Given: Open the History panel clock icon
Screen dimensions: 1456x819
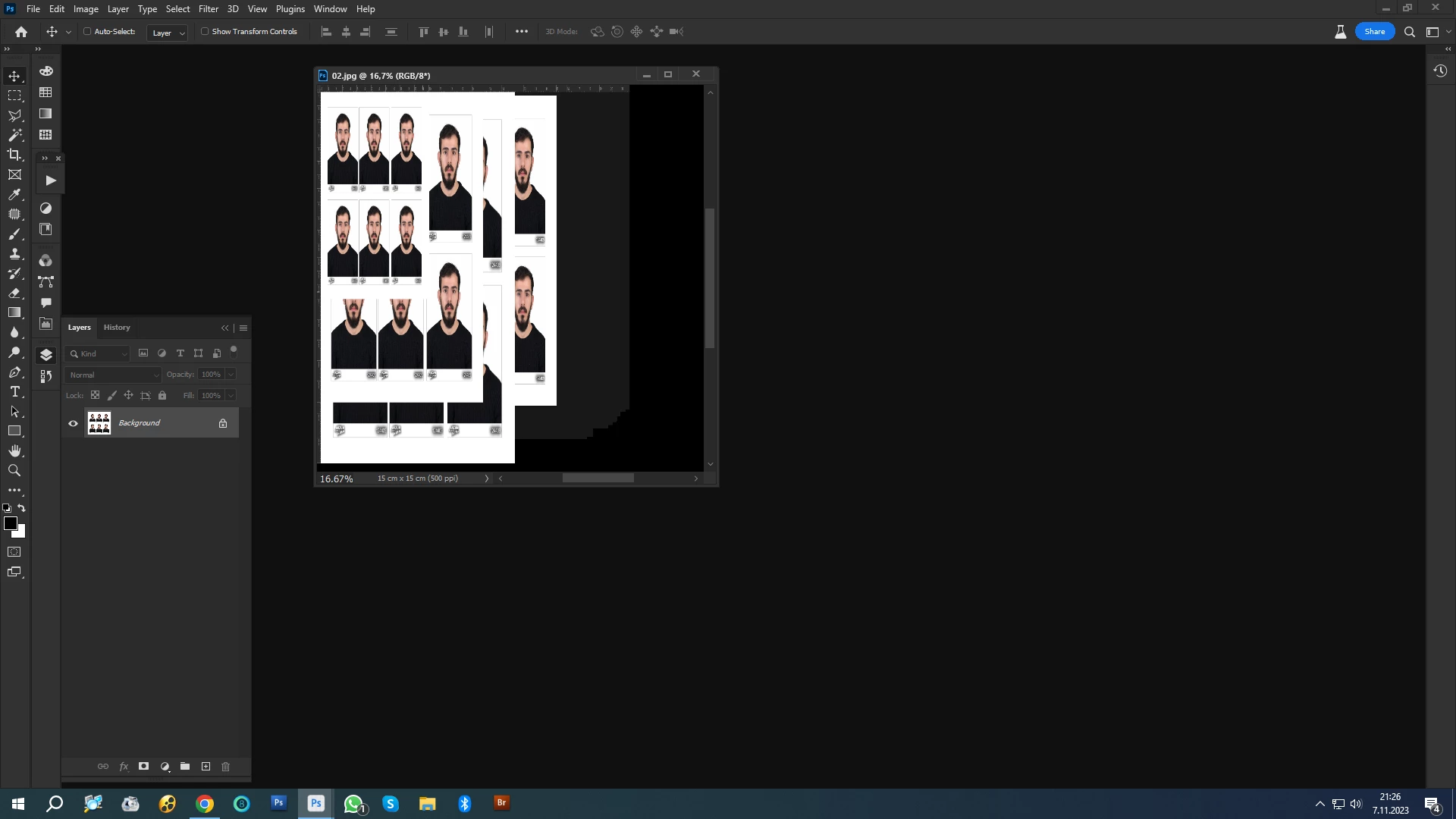Looking at the screenshot, I should point(1440,71).
